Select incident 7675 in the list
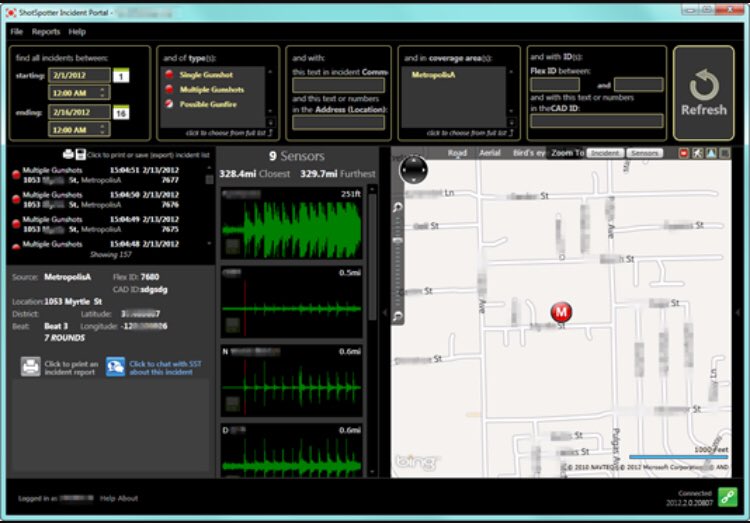This screenshot has width=750, height=523. (x=101, y=224)
